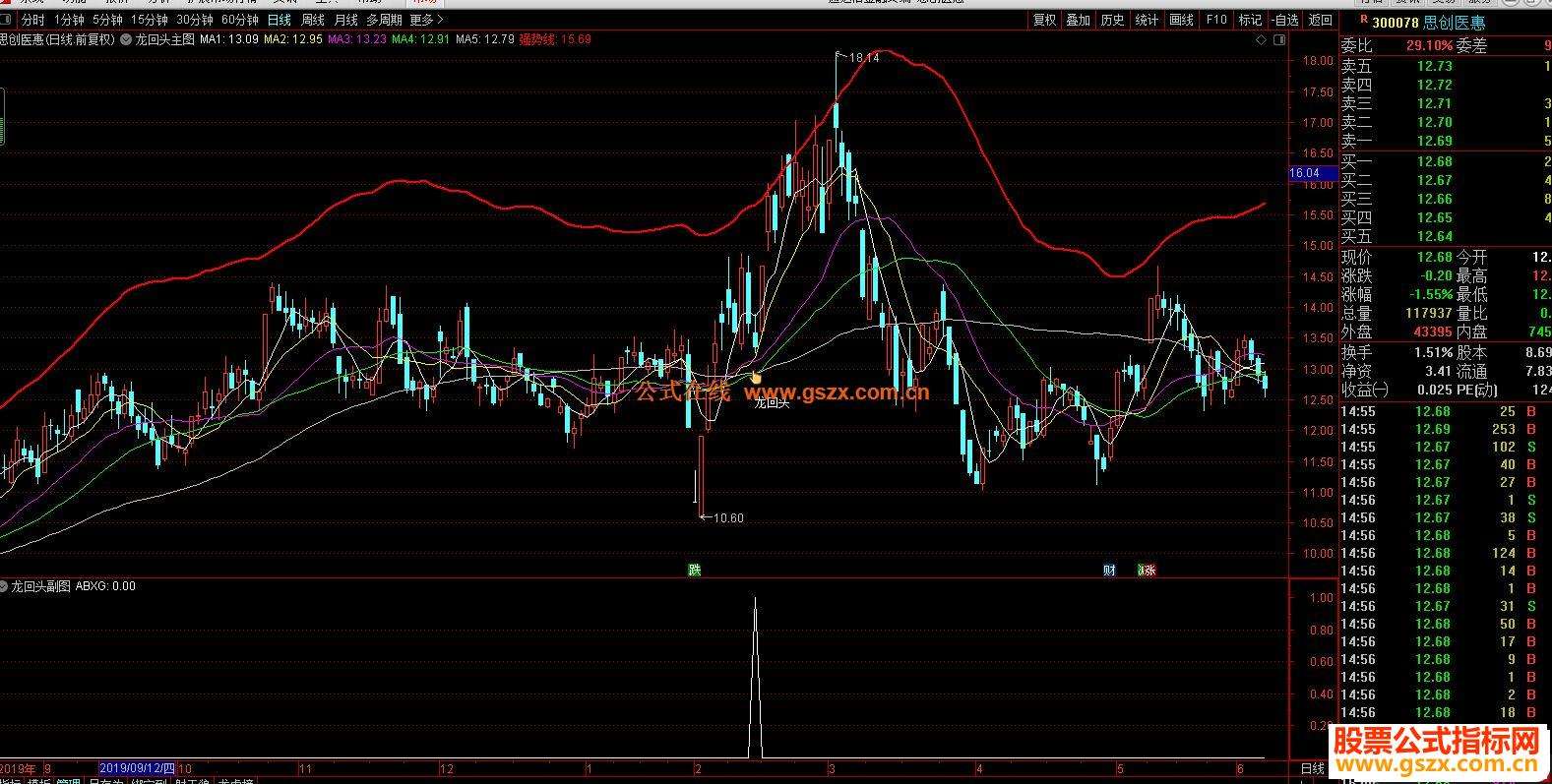Click the 强势线: 15.69 indicator label
The height and width of the screenshot is (784, 1552).
(x=555, y=39)
